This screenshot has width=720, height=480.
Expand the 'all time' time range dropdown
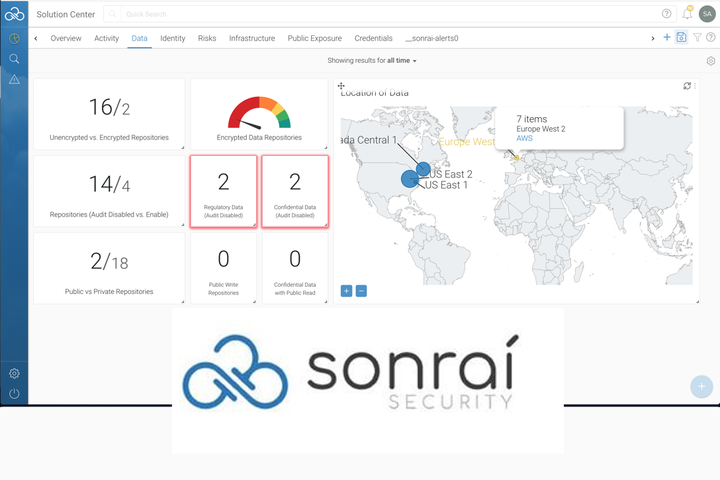(402, 61)
